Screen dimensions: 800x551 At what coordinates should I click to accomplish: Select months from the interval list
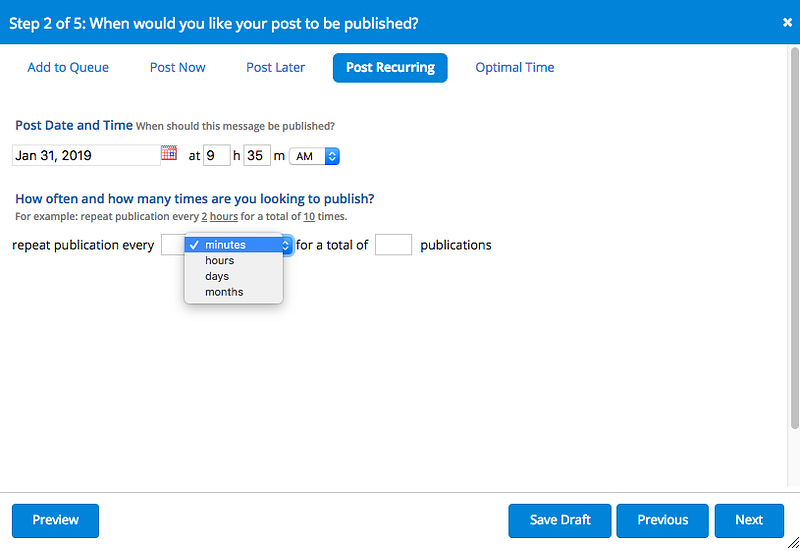[x=224, y=292]
